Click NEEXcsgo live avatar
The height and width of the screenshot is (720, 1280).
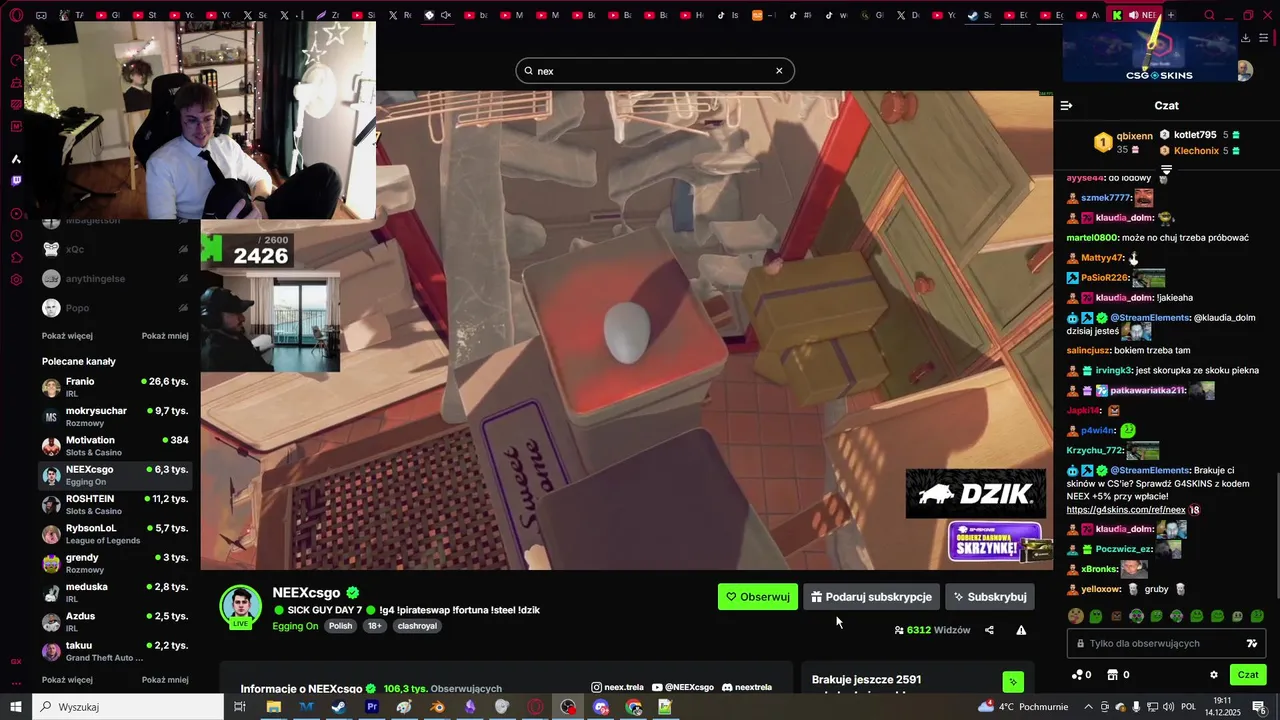(241, 607)
